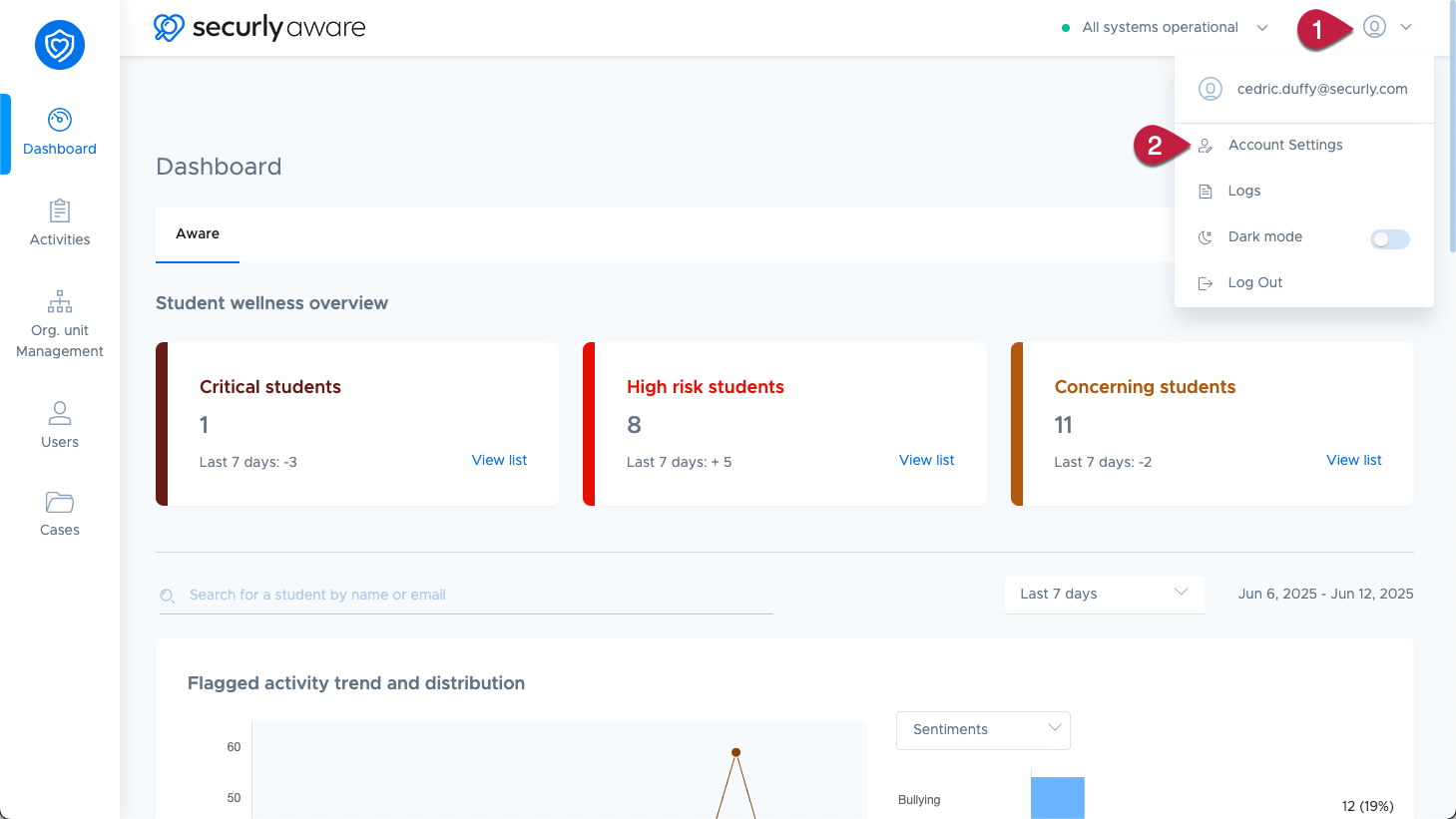Collapse the profile menu chevron

tap(1406, 28)
